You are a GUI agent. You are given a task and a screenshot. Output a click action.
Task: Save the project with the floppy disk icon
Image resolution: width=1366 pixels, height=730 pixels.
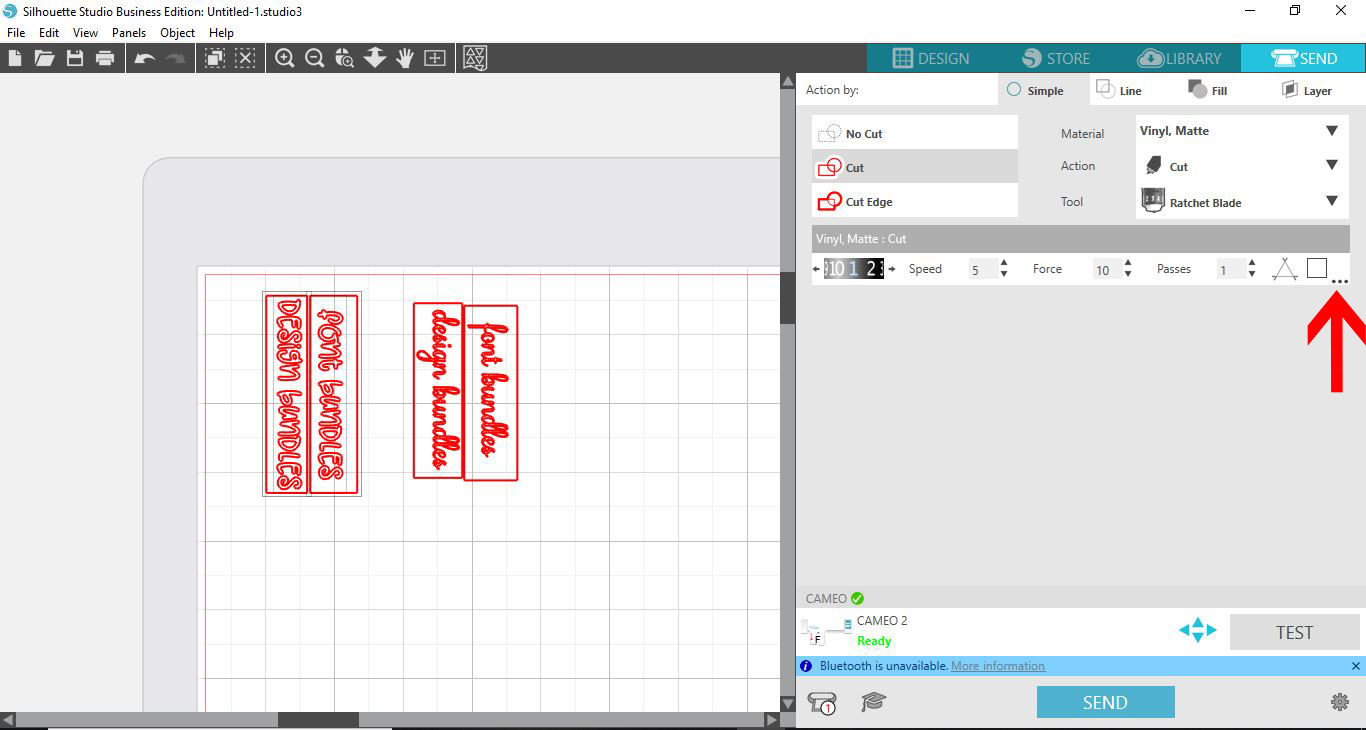click(75, 58)
